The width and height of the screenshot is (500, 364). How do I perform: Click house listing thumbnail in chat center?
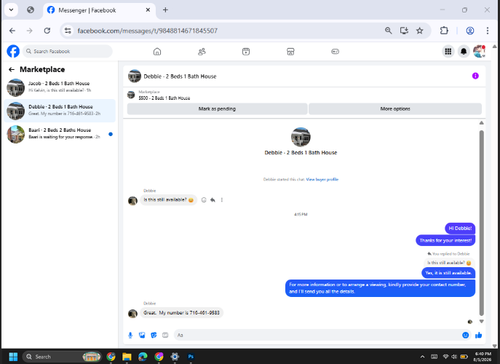coord(301,137)
